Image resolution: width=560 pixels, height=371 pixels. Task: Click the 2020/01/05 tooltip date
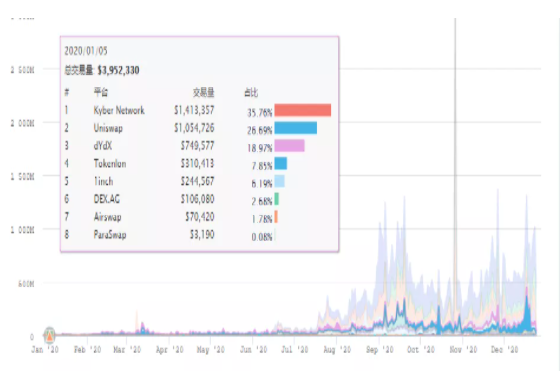click(x=86, y=51)
